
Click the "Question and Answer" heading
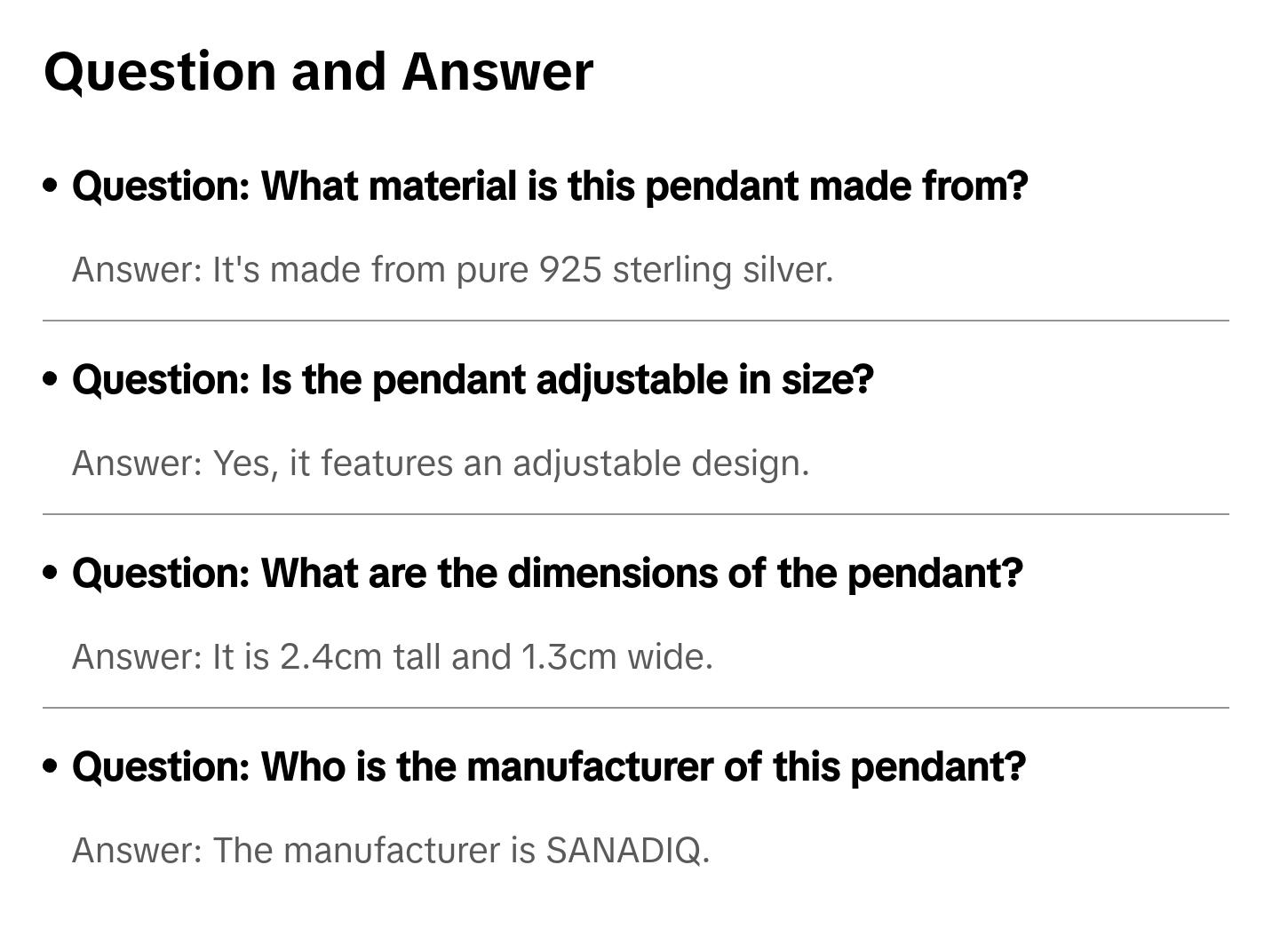(318, 71)
